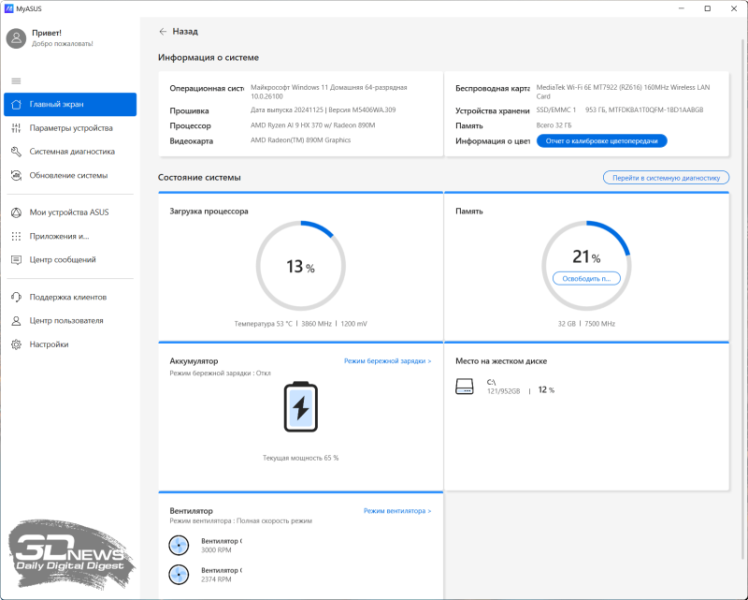
Task: Click the second fan icon at 2374 RPM
Action: point(179,574)
